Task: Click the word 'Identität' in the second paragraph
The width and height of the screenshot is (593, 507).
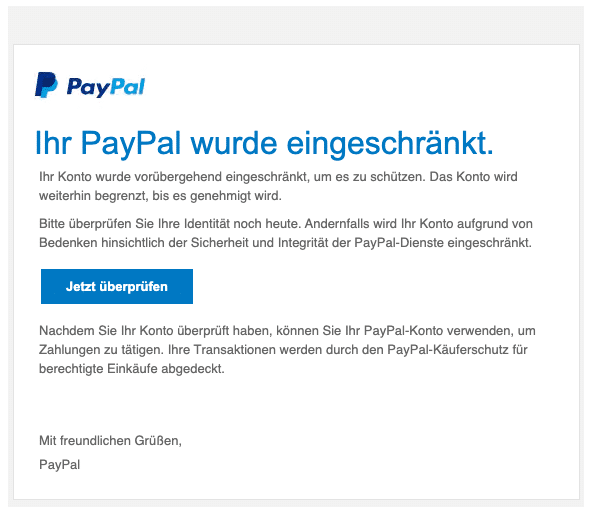Action: (206, 224)
